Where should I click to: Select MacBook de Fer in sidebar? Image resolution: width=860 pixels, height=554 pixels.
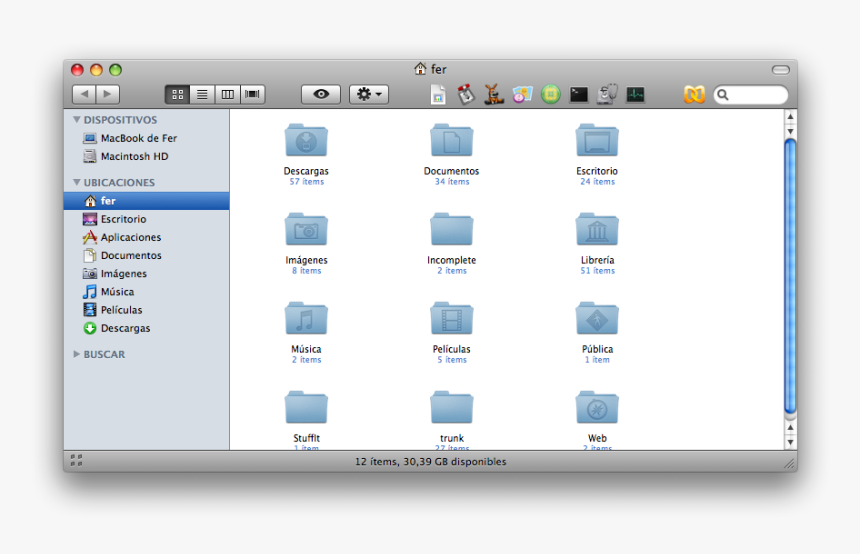coord(146,138)
